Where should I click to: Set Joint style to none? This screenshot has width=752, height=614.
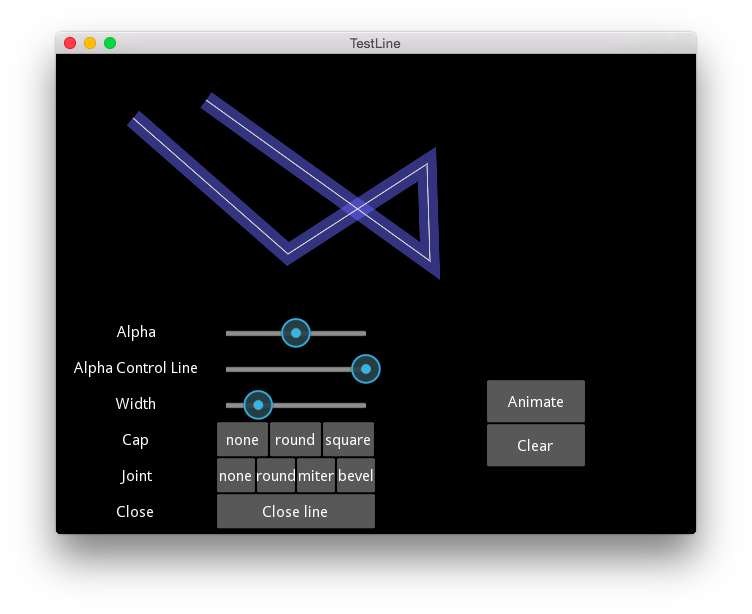[x=236, y=475]
